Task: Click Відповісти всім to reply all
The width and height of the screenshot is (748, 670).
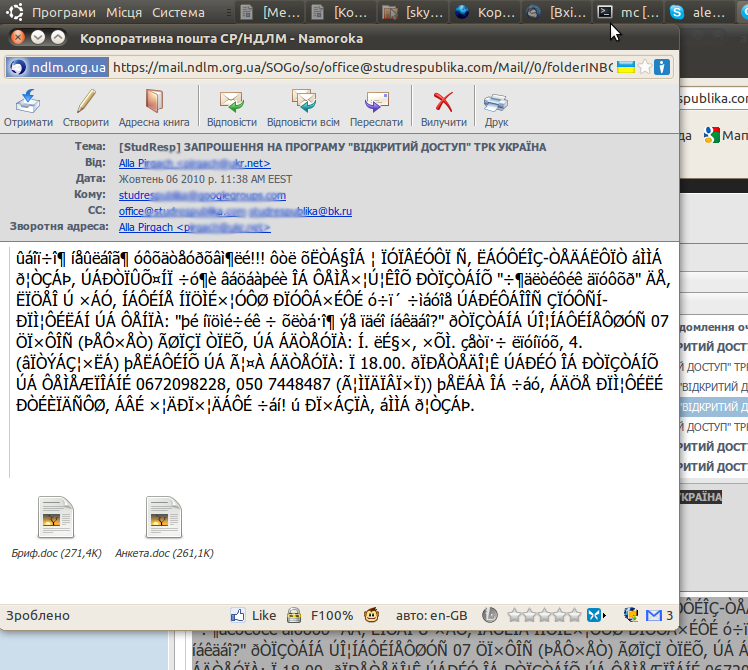Action: (x=303, y=107)
